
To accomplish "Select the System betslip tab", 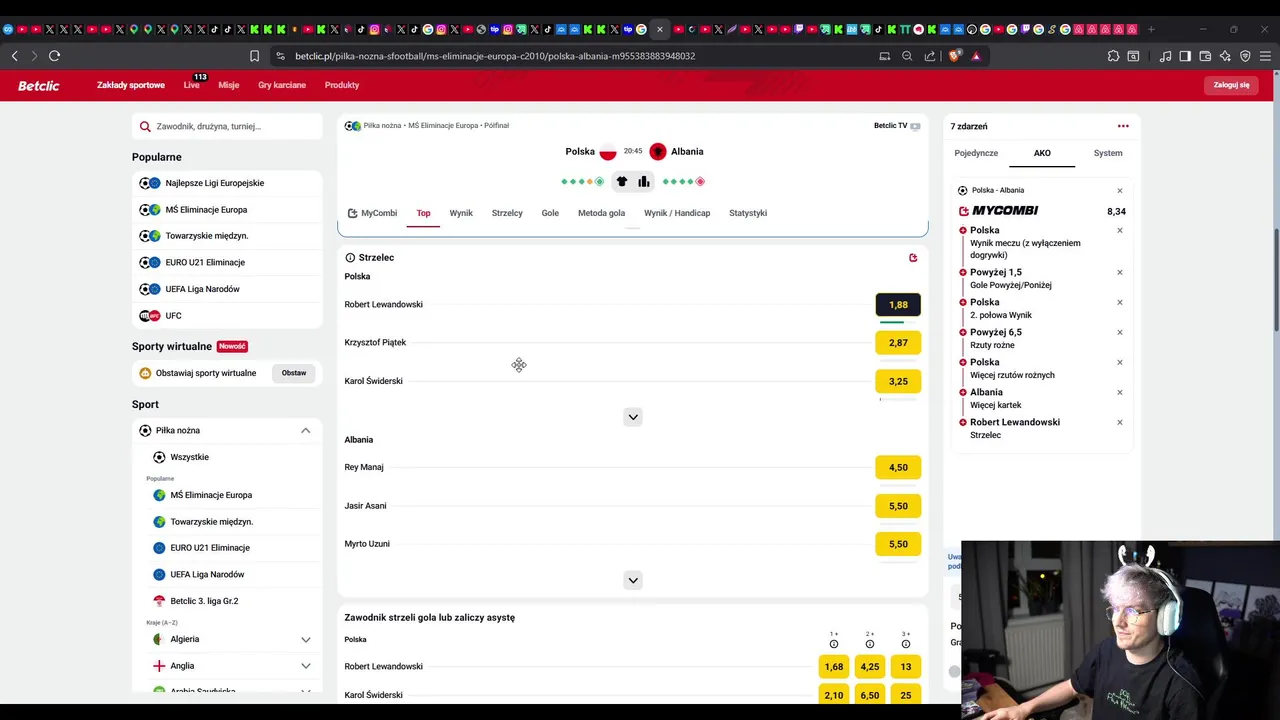I will [x=1108, y=153].
